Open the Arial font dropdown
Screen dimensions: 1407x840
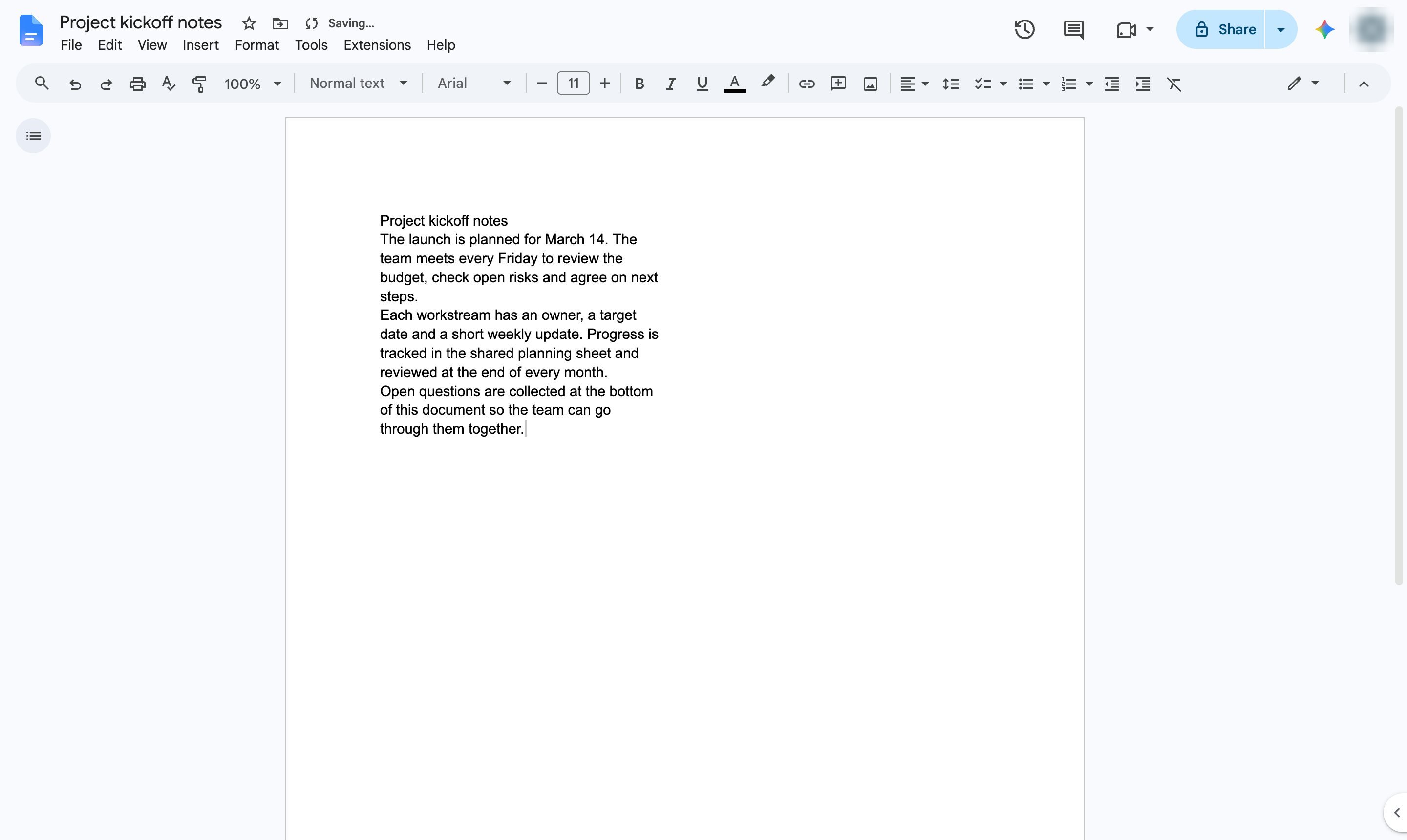[x=474, y=84]
